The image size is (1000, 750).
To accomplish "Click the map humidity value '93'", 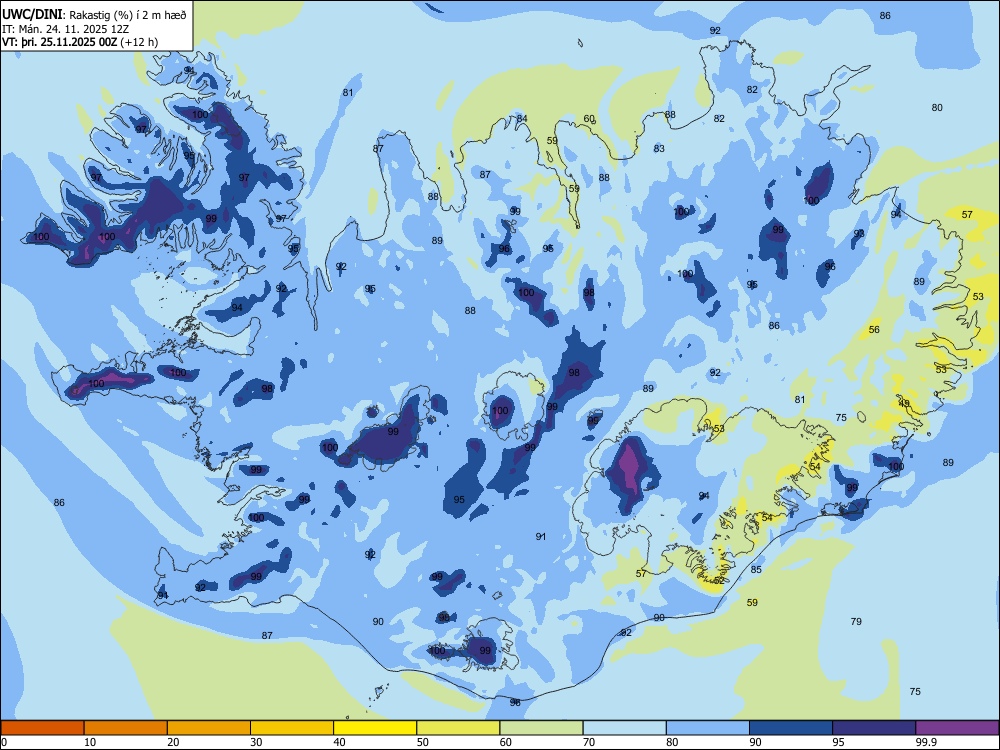I will pos(859,233).
